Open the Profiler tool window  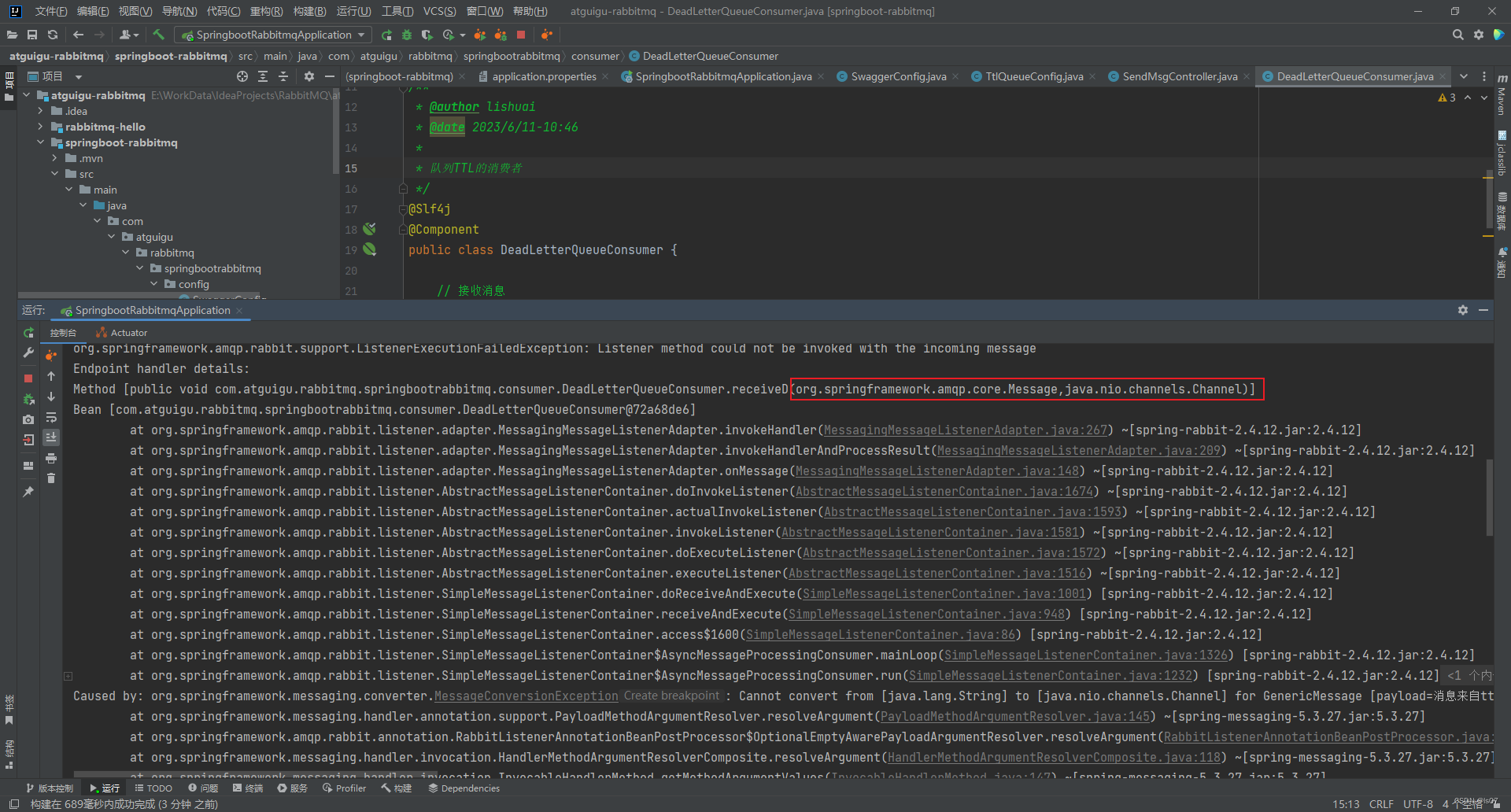tap(344, 788)
